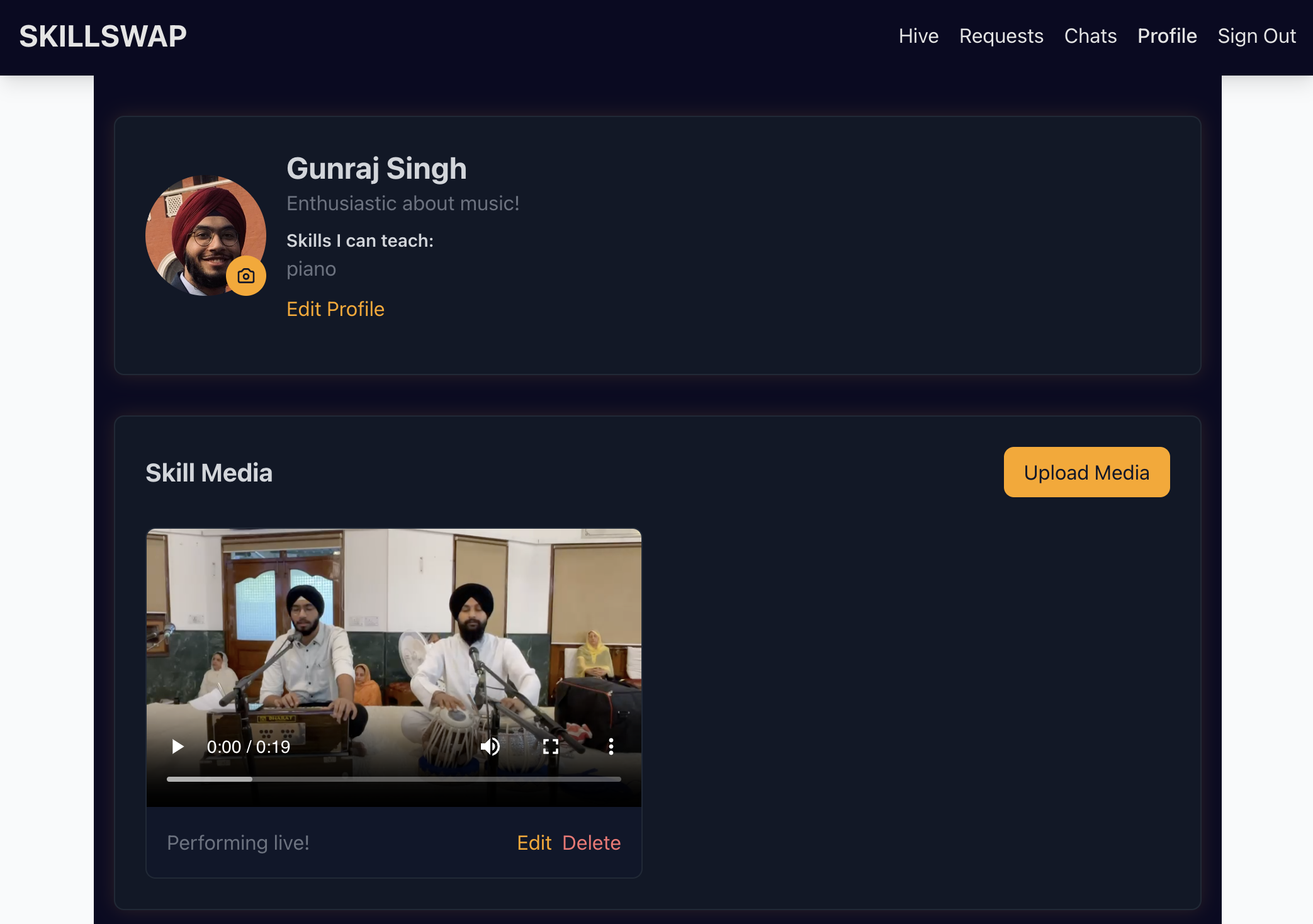Select Profile in the navigation bar
The height and width of the screenshot is (924, 1313).
[x=1167, y=37]
